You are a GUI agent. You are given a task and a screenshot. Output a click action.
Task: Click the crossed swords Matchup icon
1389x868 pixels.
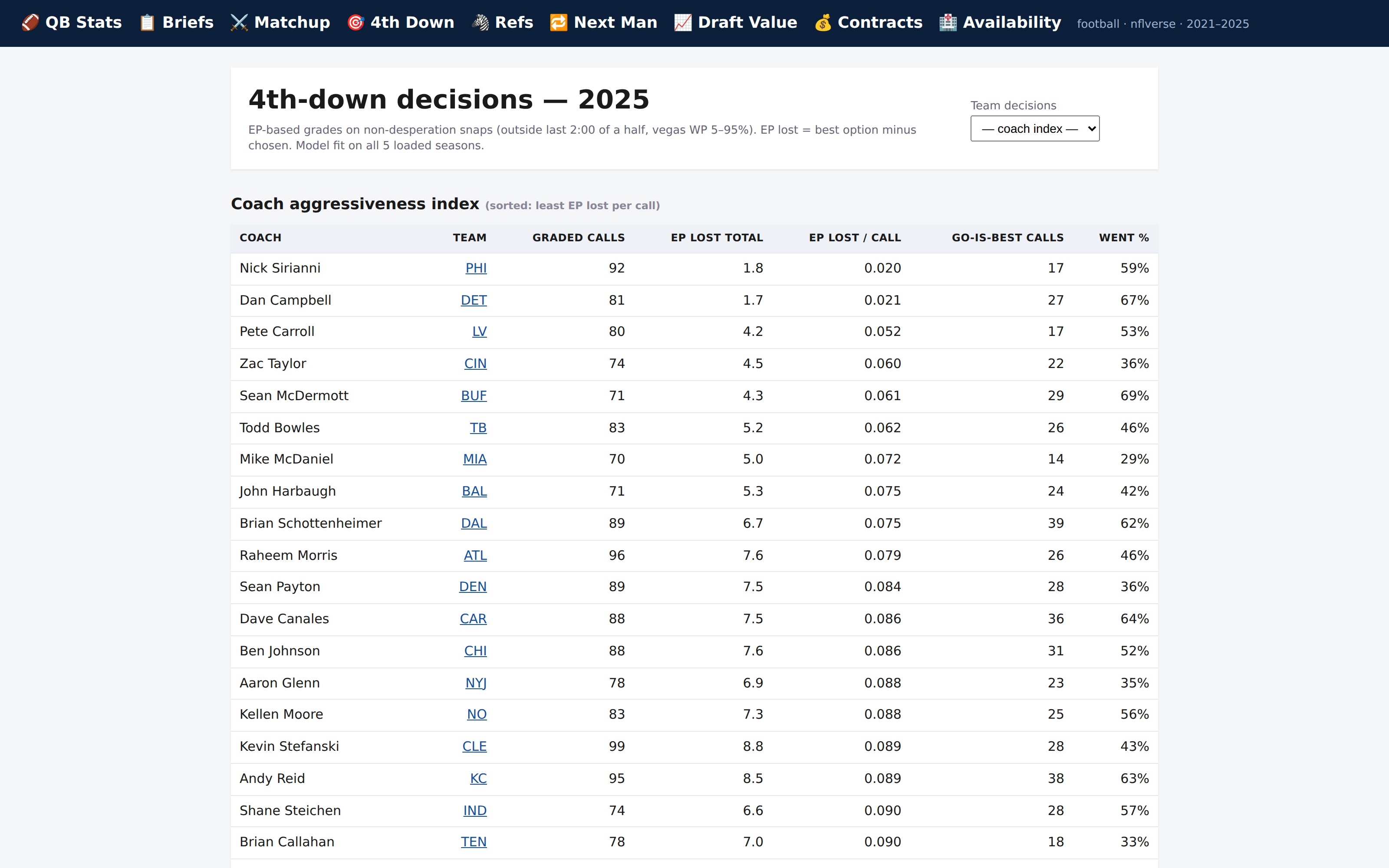coord(239,23)
